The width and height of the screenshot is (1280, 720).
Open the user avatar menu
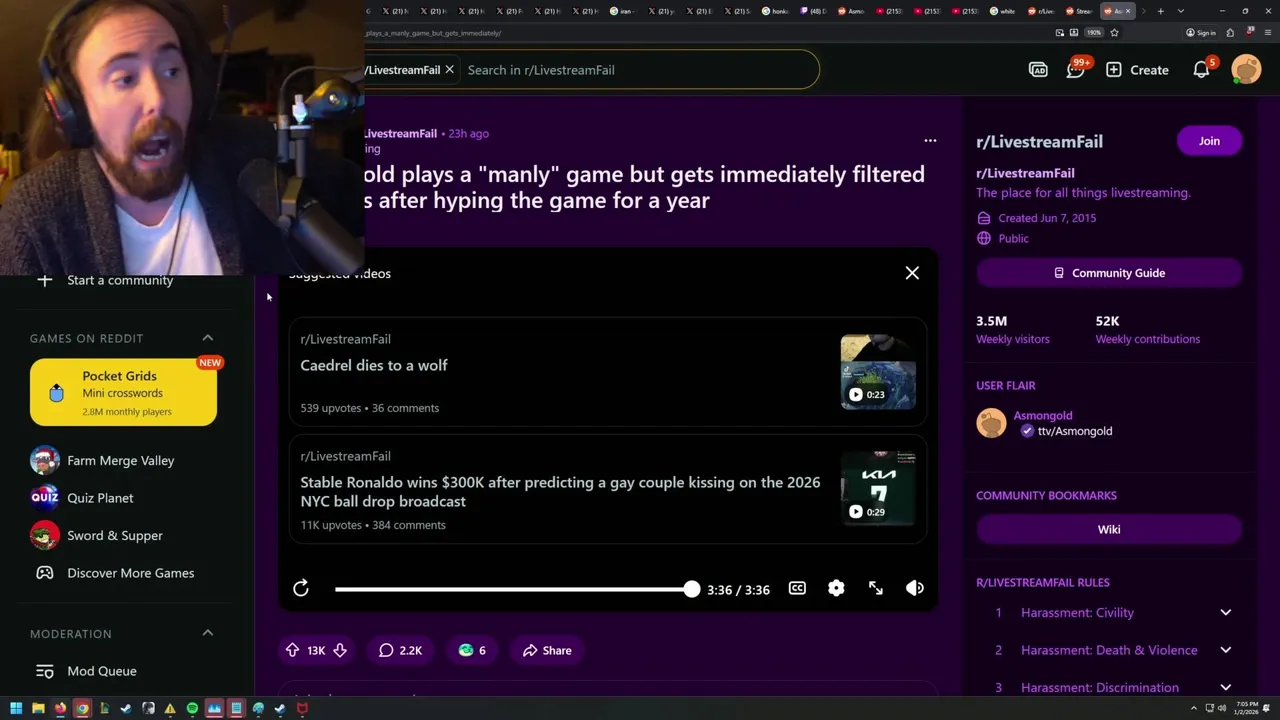tap(1246, 70)
